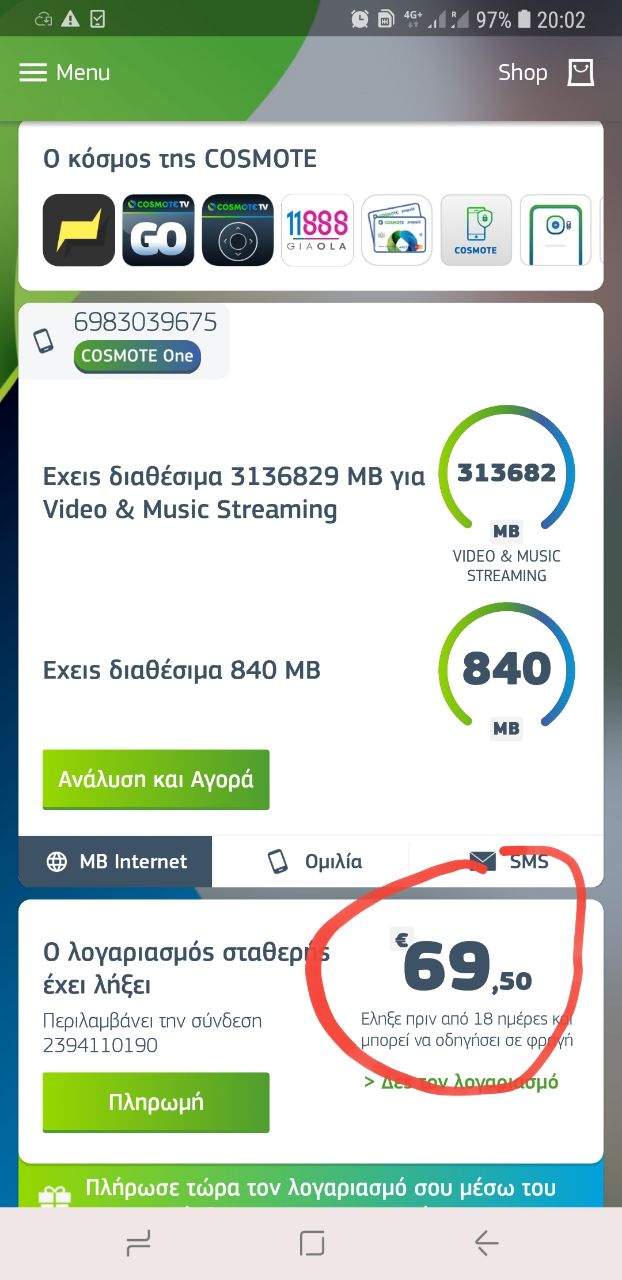The height and width of the screenshot is (1280, 622).
Task: Open the hamburger Menu
Action: pos(64,73)
